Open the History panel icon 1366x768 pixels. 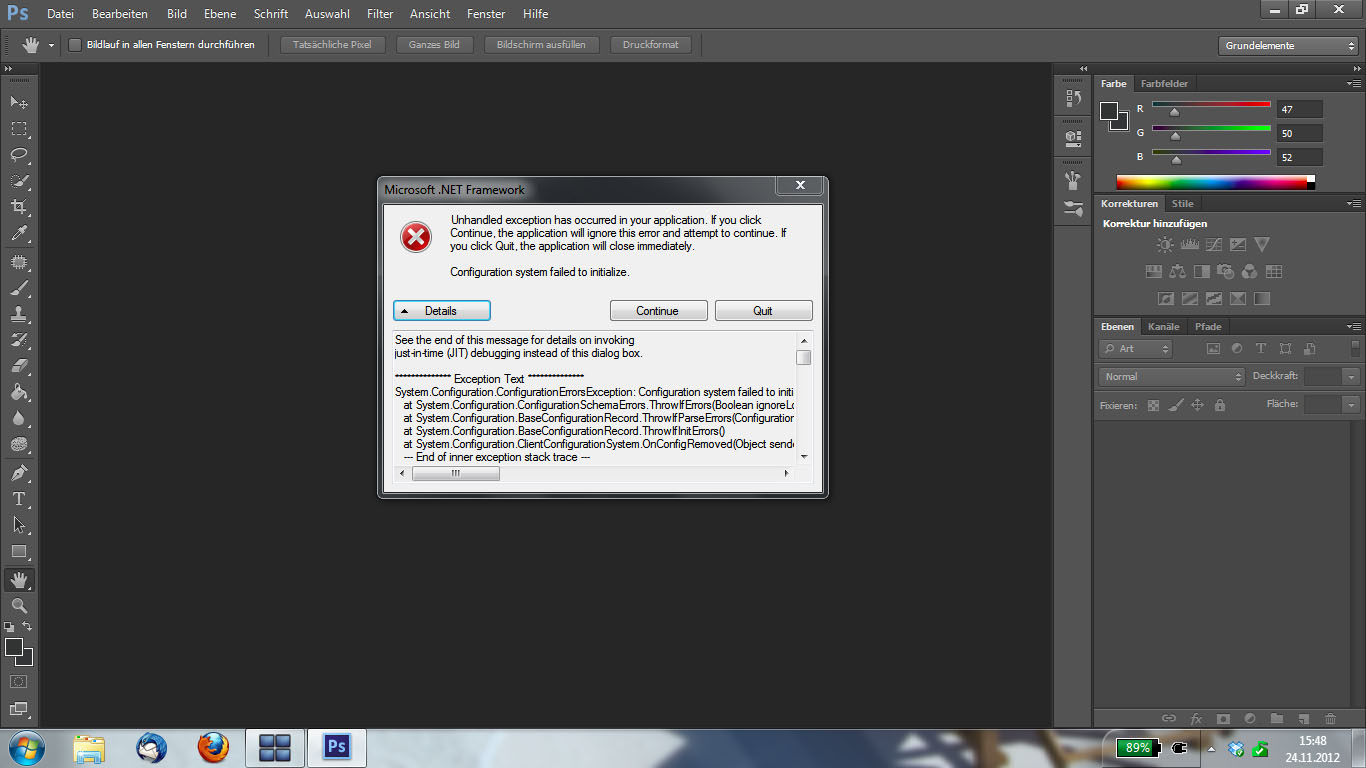coord(1073,98)
